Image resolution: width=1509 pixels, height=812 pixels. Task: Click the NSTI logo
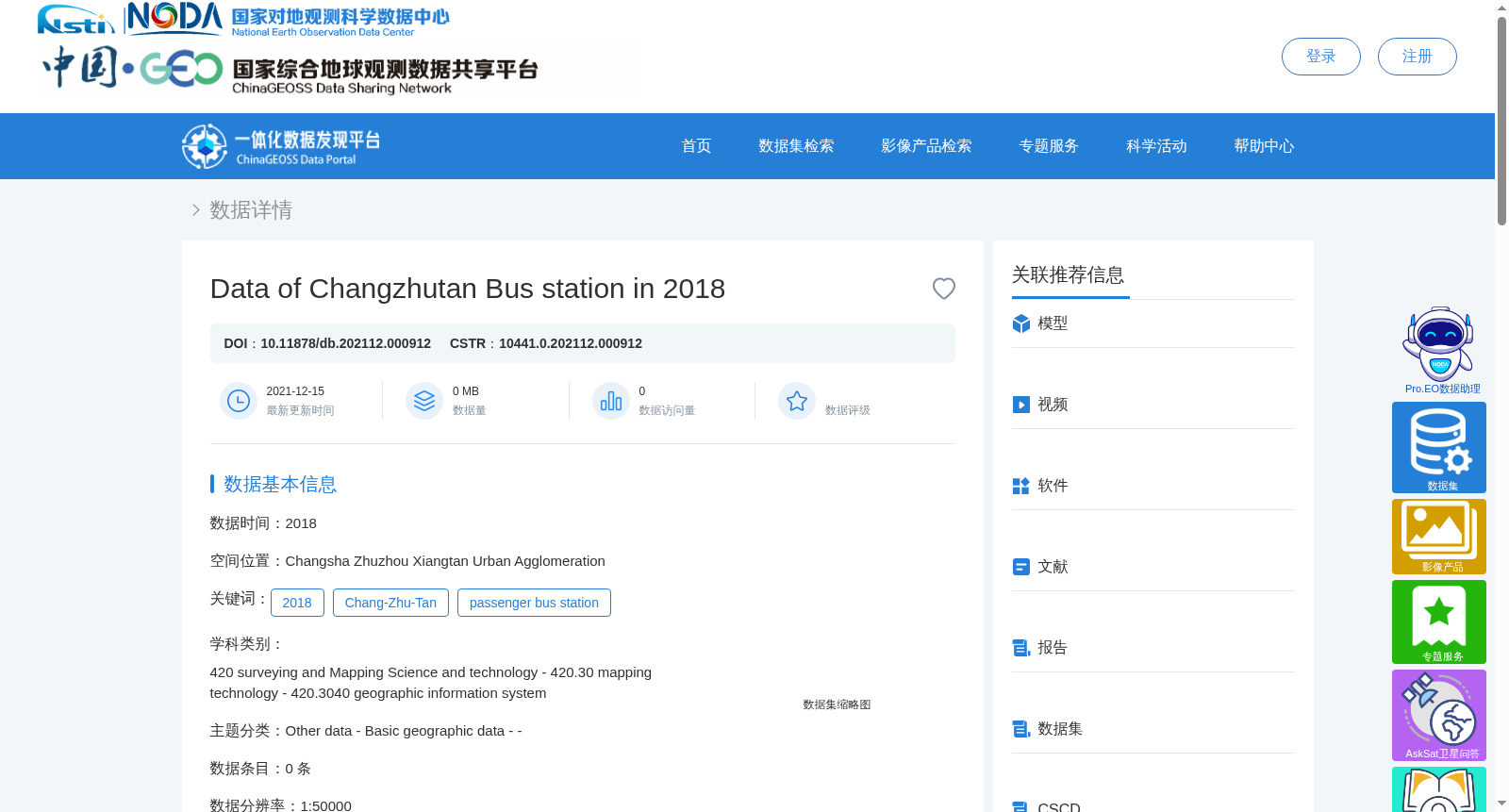(75, 19)
